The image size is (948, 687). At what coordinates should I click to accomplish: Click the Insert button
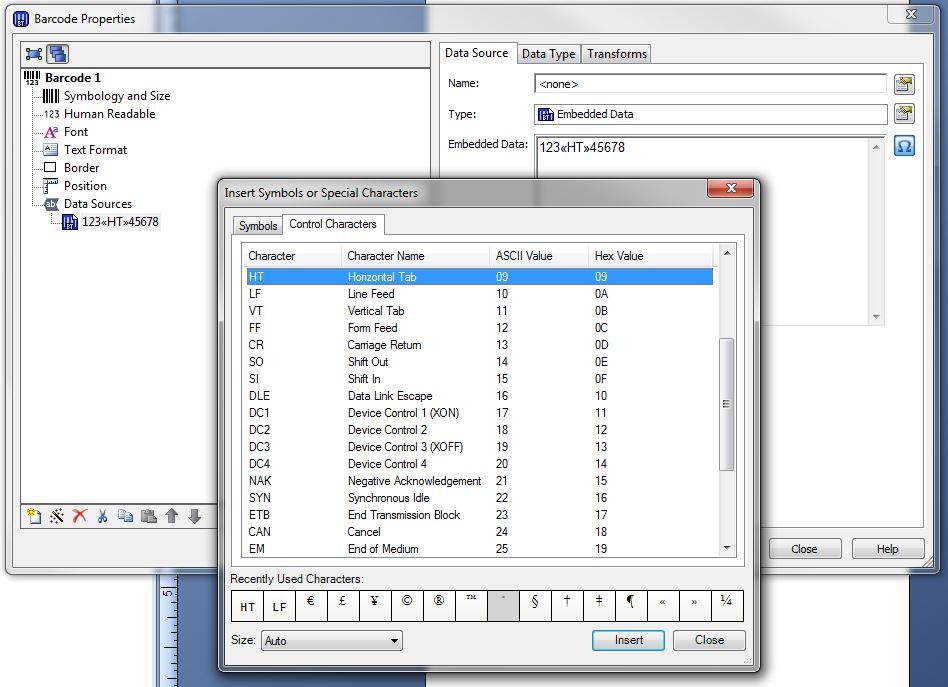tap(628, 640)
